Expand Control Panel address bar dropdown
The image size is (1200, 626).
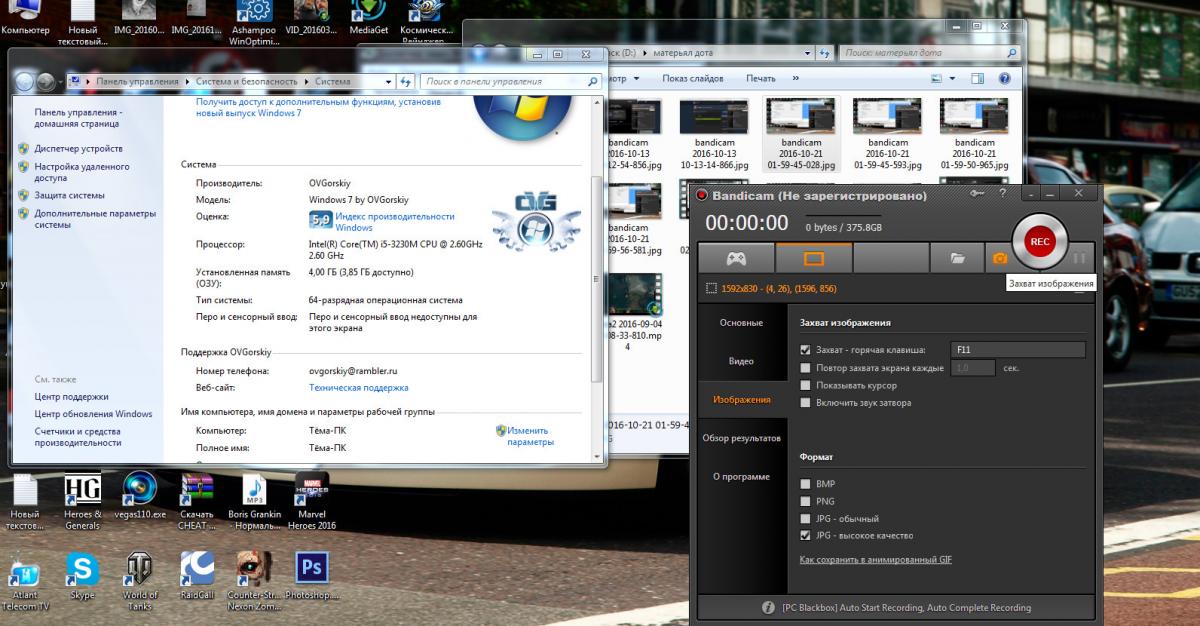pyautogui.click(x=389, y=82)
